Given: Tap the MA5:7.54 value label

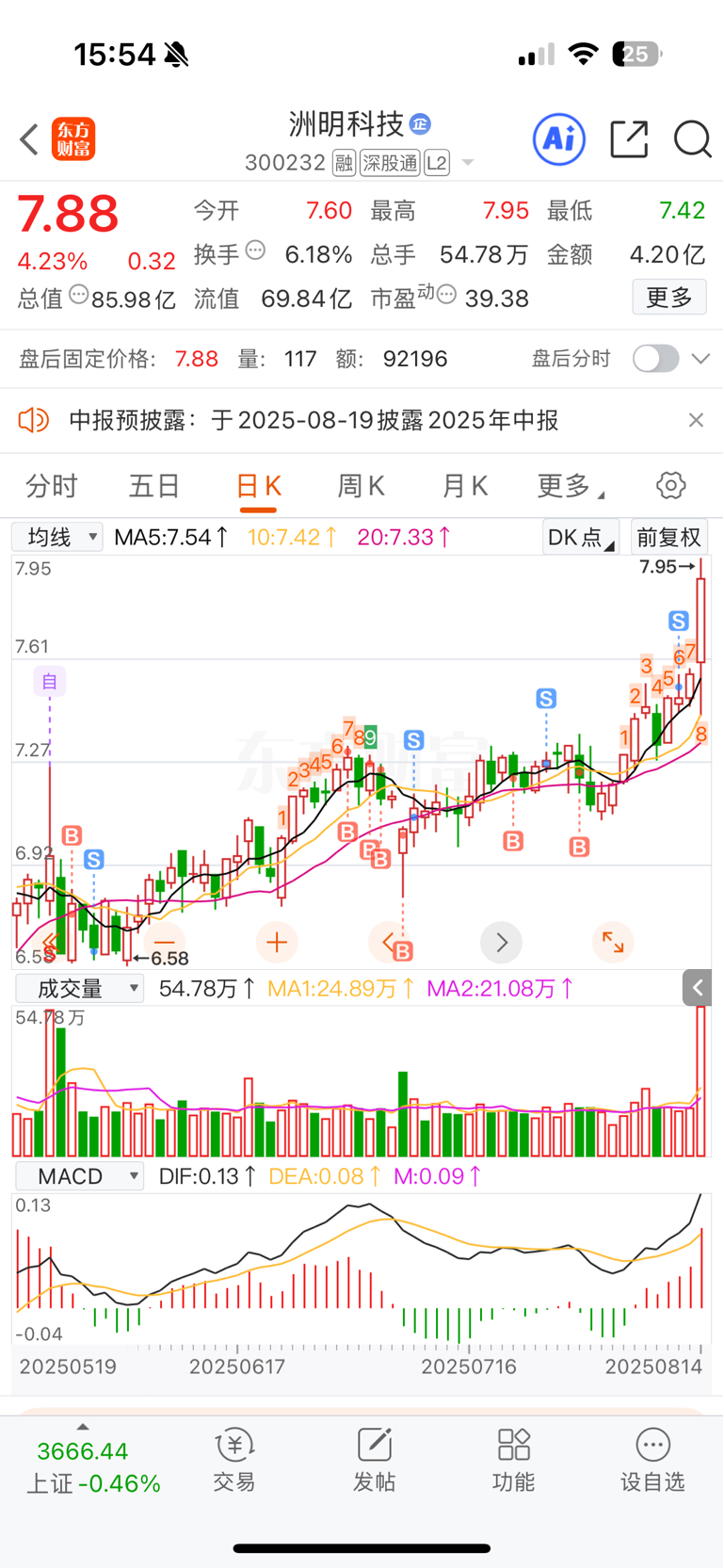Looking at the screenshot, I should click(x=170, y=538).
